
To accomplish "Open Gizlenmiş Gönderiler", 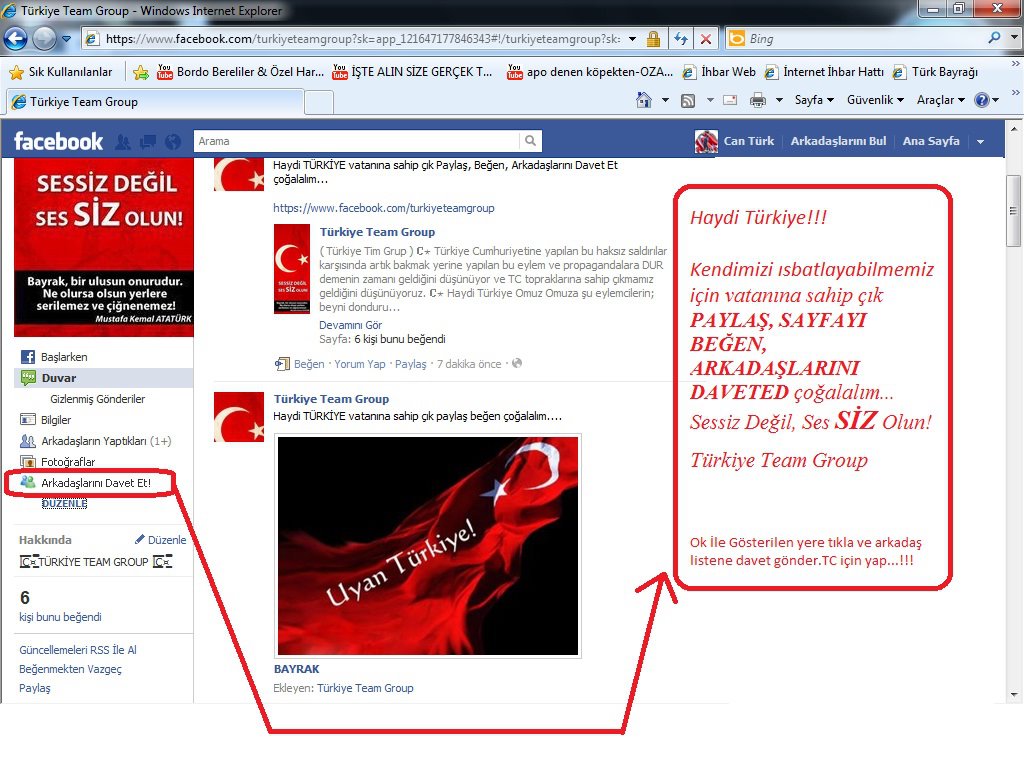I will pyautogui.click(x=97, y=399).
